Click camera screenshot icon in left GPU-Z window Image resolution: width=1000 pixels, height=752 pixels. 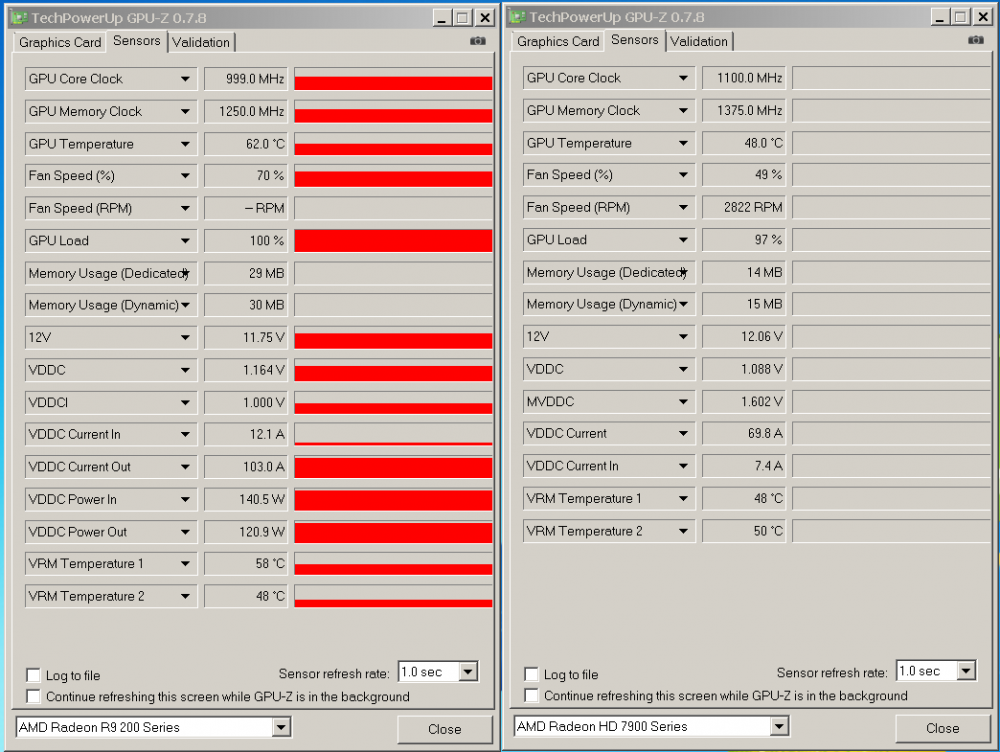(478, 41)
